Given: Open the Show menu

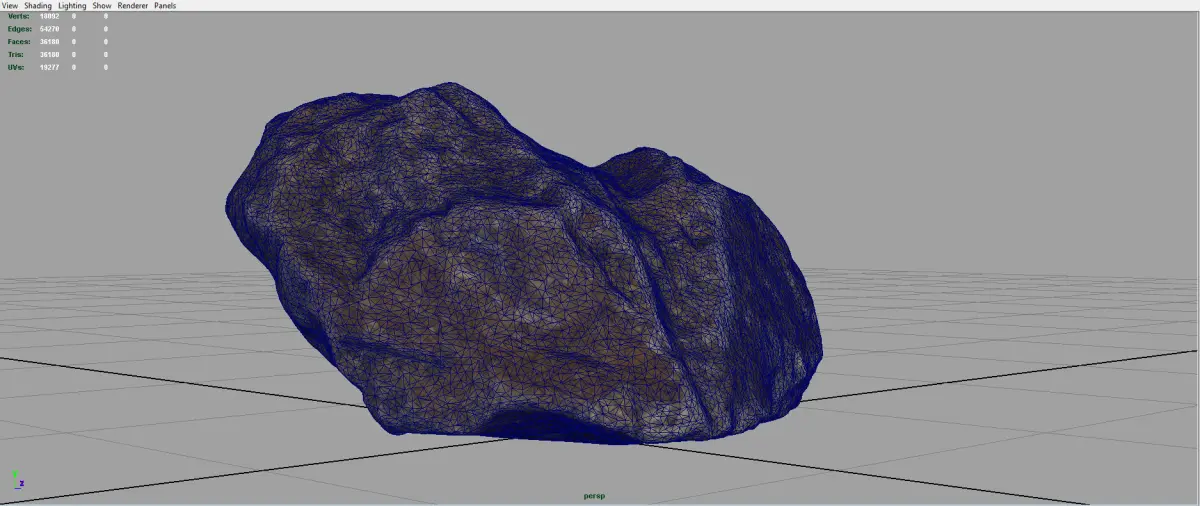Looking at the screenshot, I should [x=102, y=5].
